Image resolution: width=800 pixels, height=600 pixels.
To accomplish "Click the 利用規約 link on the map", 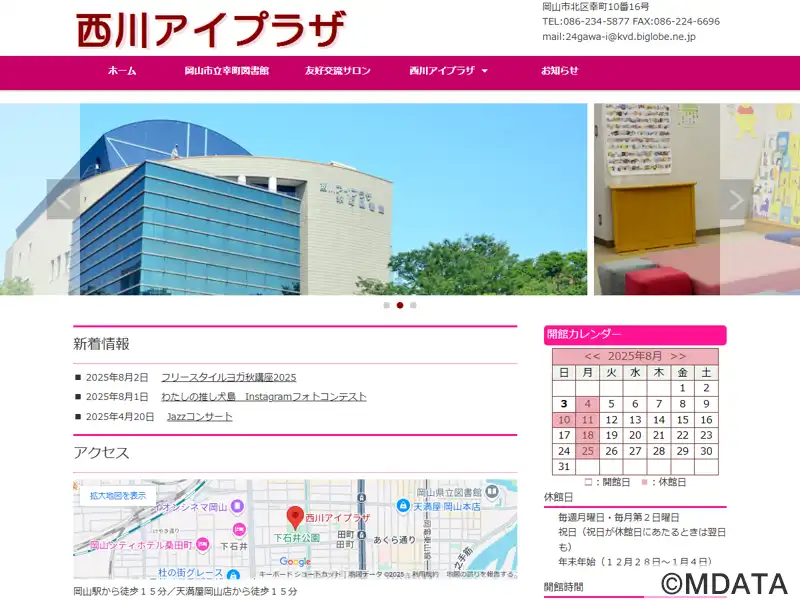I will 426,574.
